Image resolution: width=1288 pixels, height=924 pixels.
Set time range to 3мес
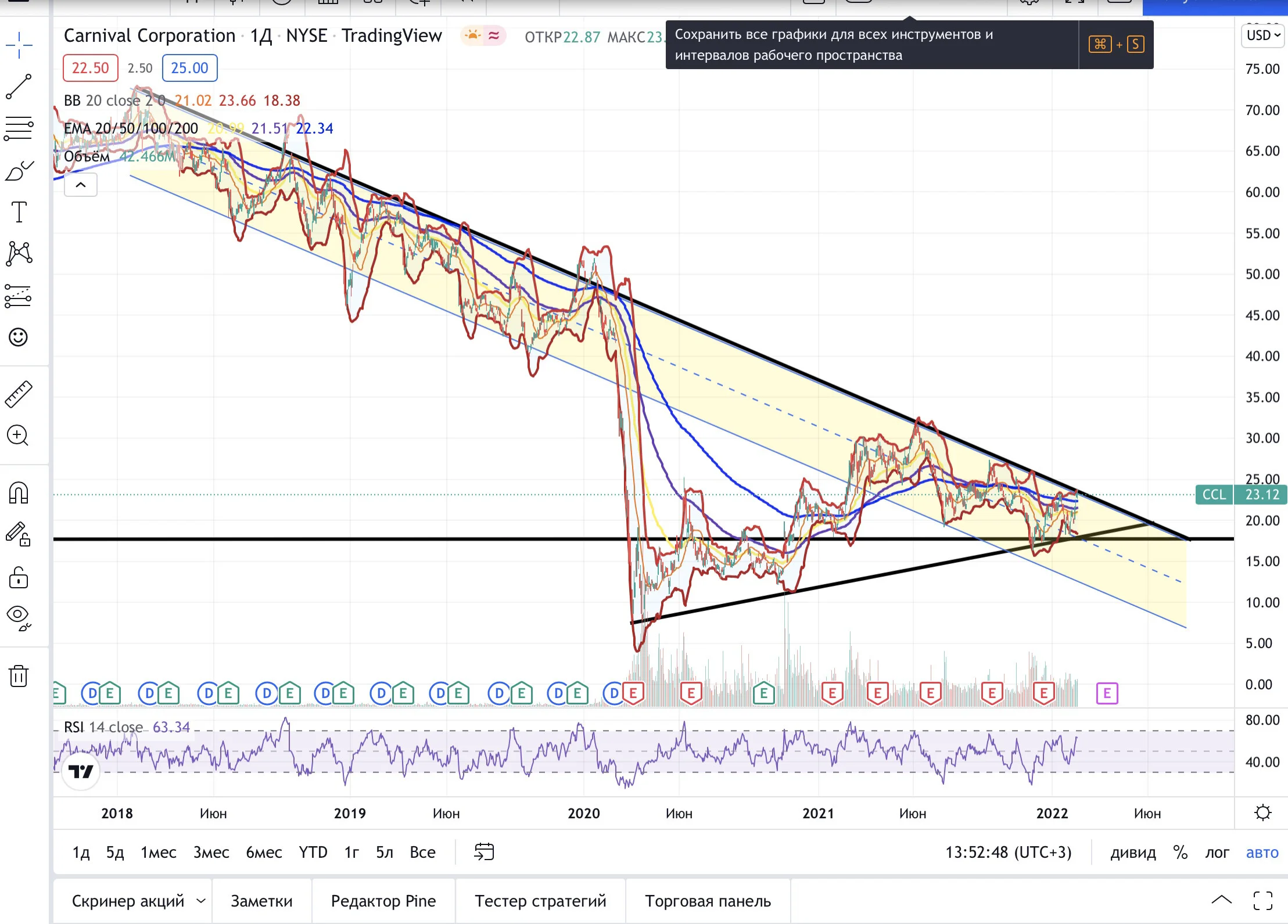click(x=211, y=852)
